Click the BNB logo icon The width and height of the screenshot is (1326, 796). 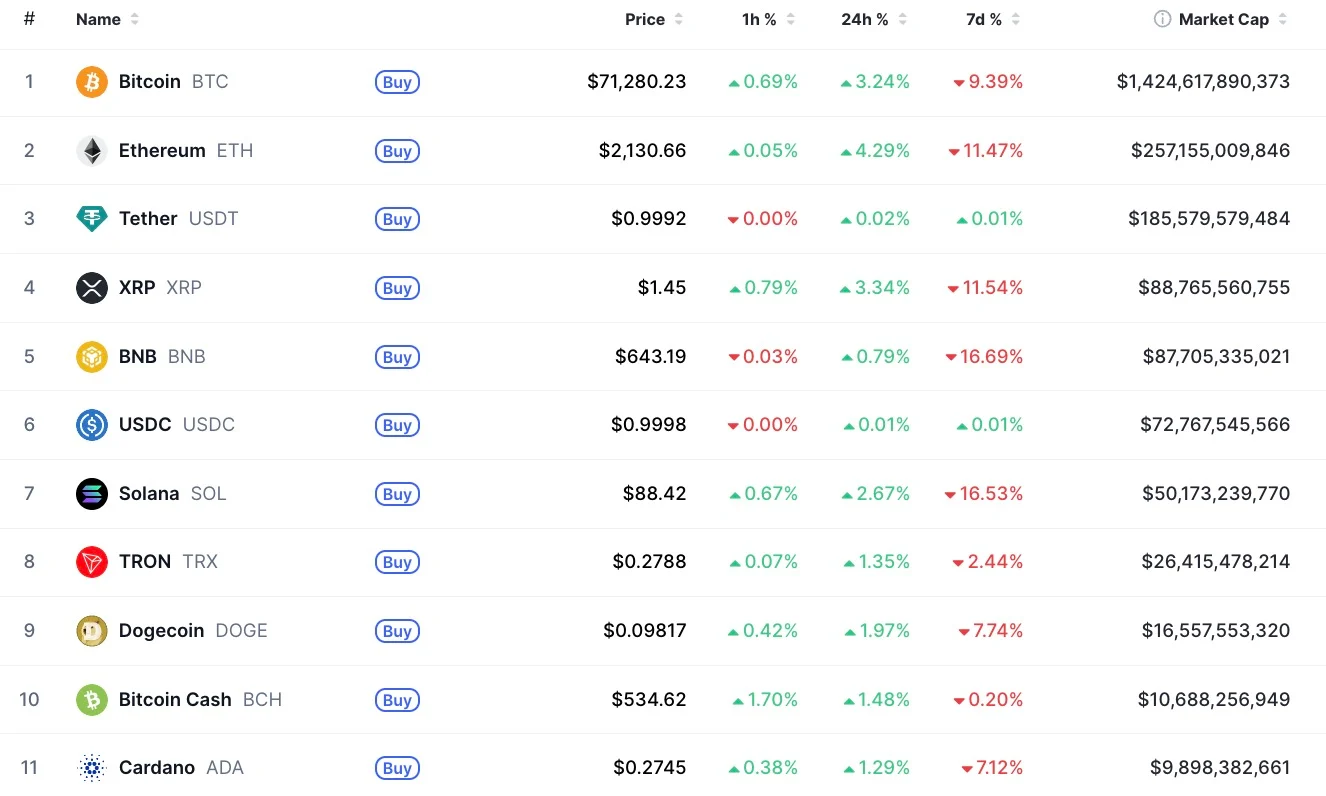[92, 357]
